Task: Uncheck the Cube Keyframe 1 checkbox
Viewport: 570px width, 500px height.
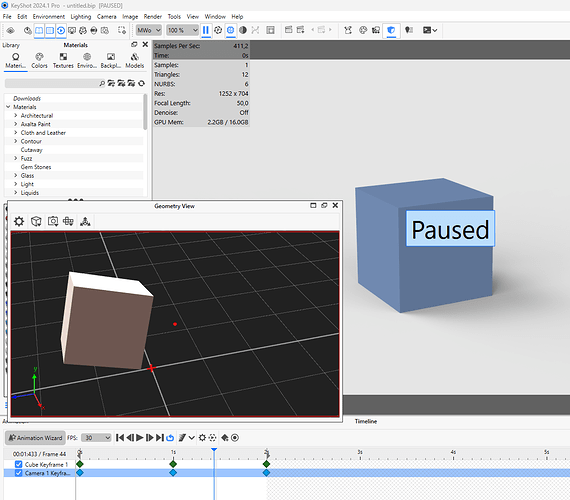Action: click(18, 464)
